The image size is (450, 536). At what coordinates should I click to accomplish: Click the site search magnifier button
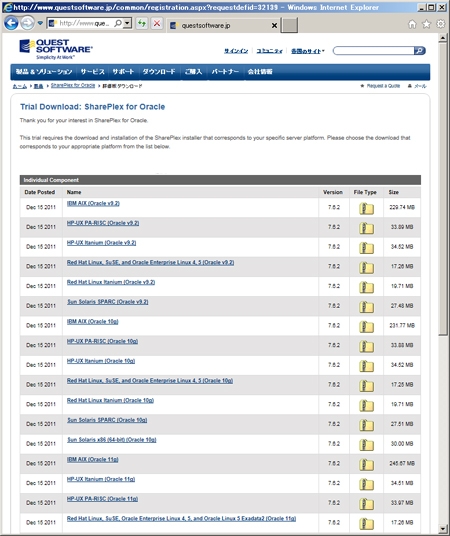coord(420,51)
